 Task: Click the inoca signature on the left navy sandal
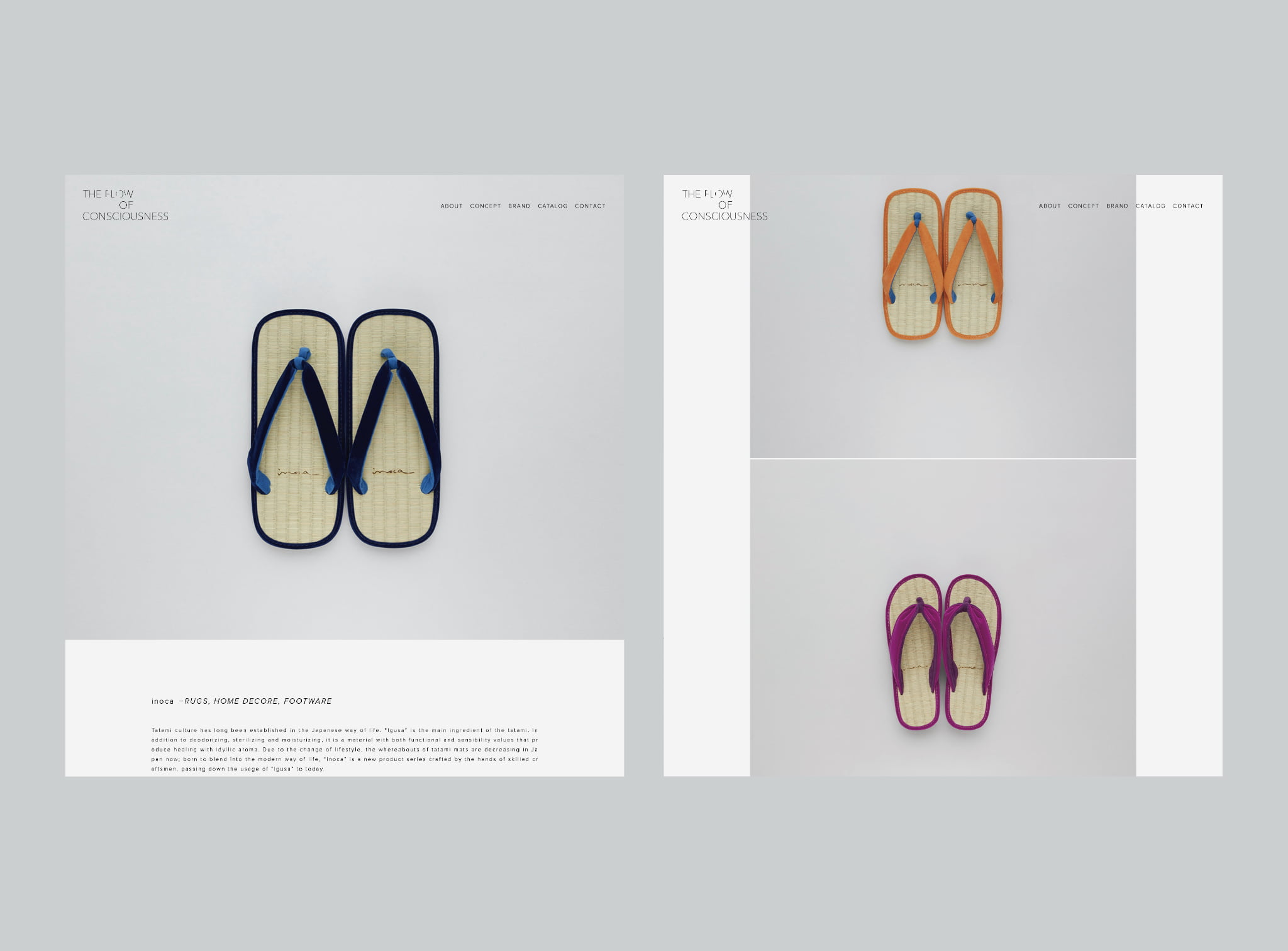click(297, 472)
